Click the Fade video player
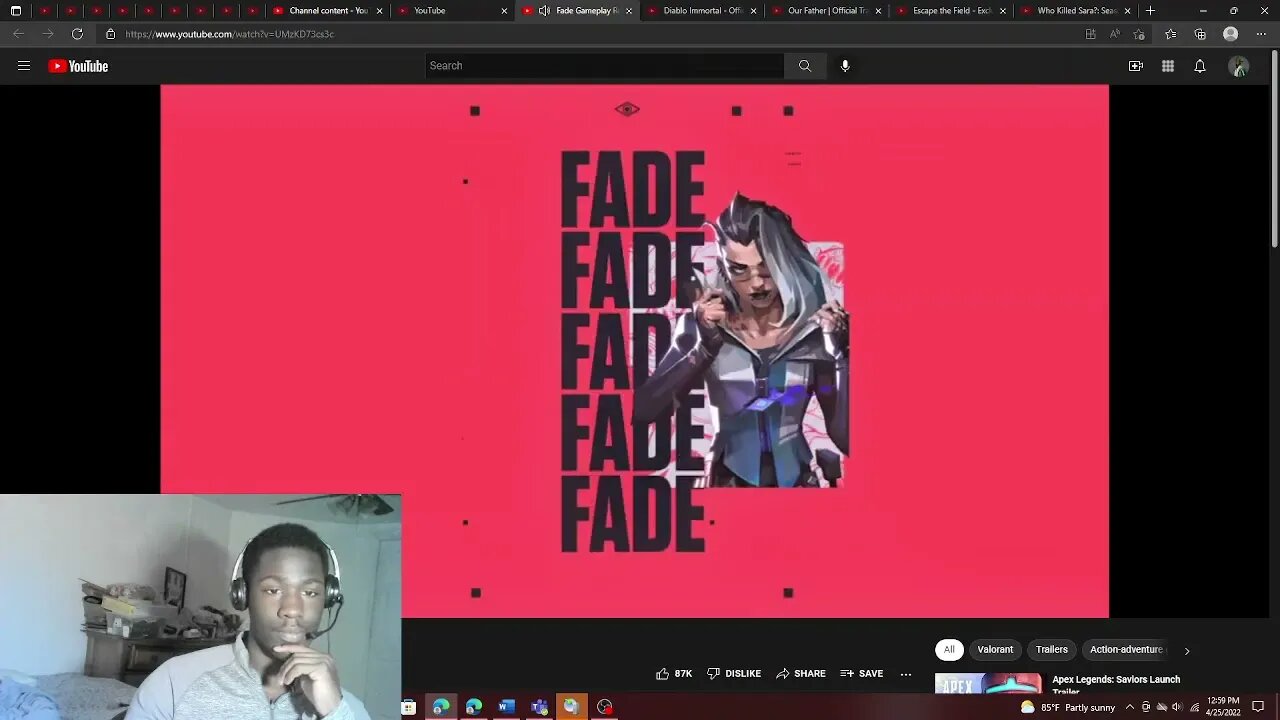 coord(634,351)
